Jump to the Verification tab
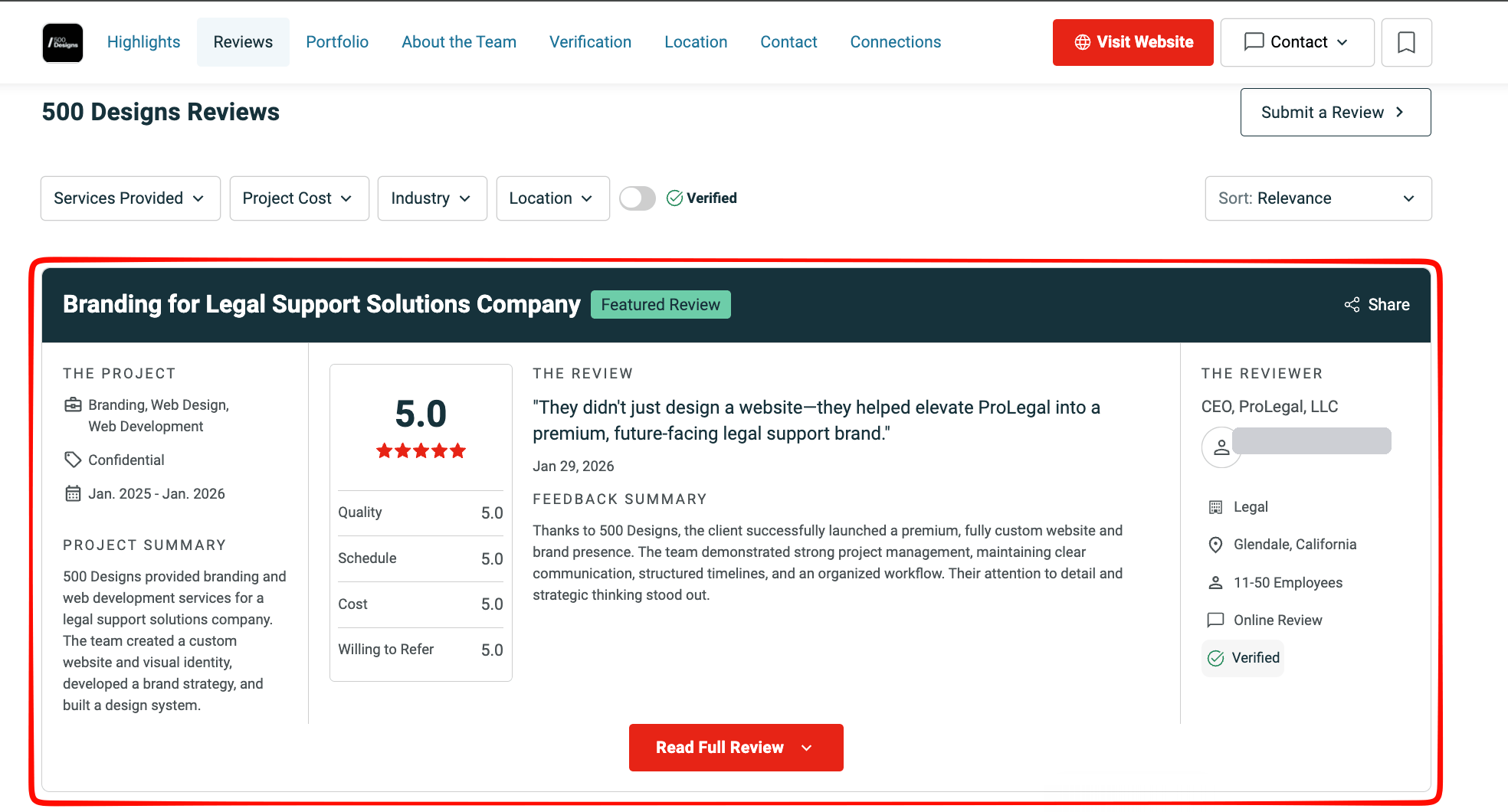The height and width of the screenshot is (812, 1508). [x=590, y=42]
